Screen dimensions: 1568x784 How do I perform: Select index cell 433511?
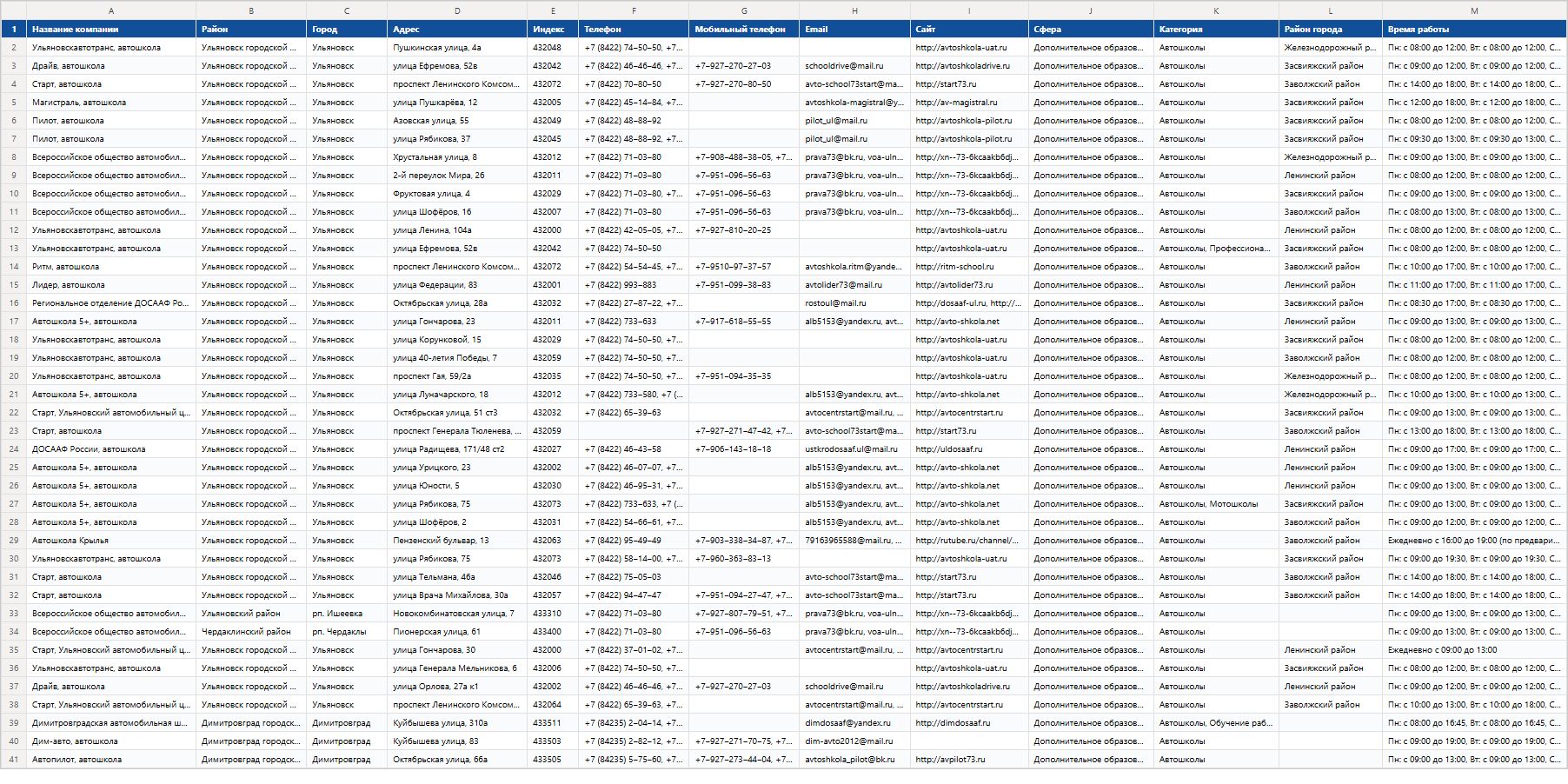pyautogui.click(x=553, y=723)
